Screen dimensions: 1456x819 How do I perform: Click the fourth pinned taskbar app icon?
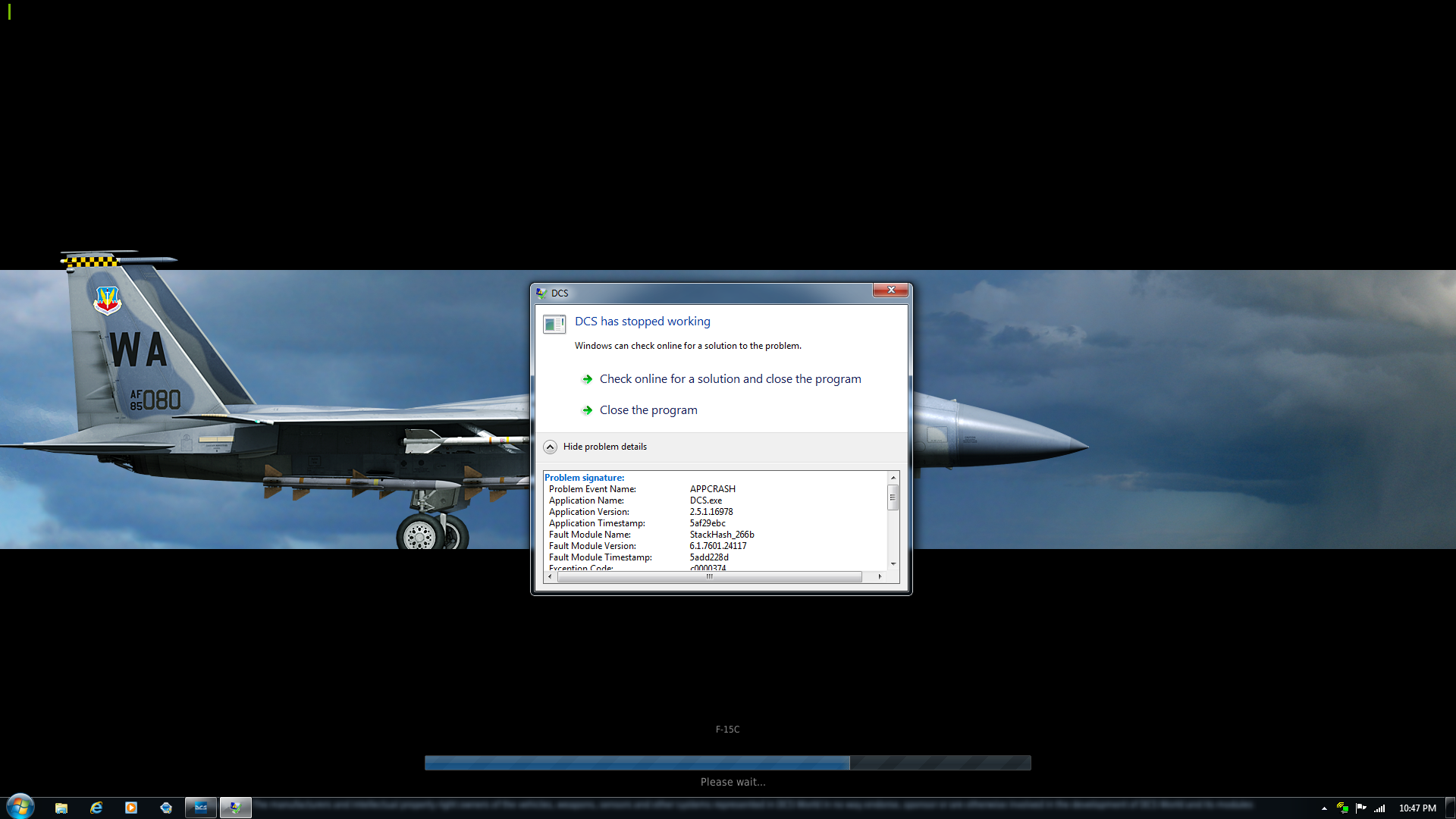tap(166, 808)
